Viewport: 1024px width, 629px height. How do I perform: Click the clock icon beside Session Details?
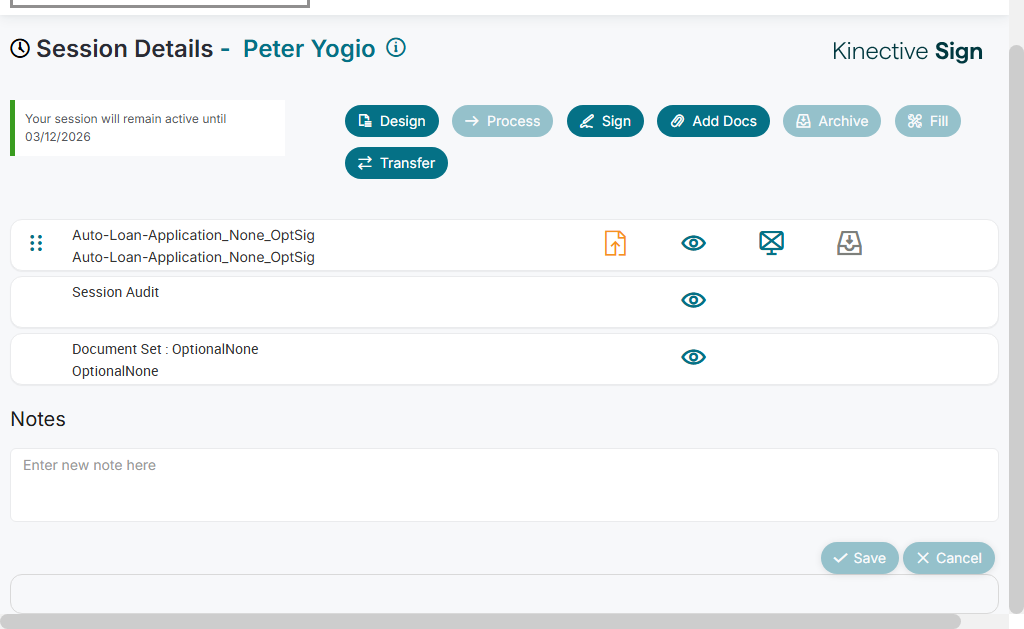click(x=20, y=49)
